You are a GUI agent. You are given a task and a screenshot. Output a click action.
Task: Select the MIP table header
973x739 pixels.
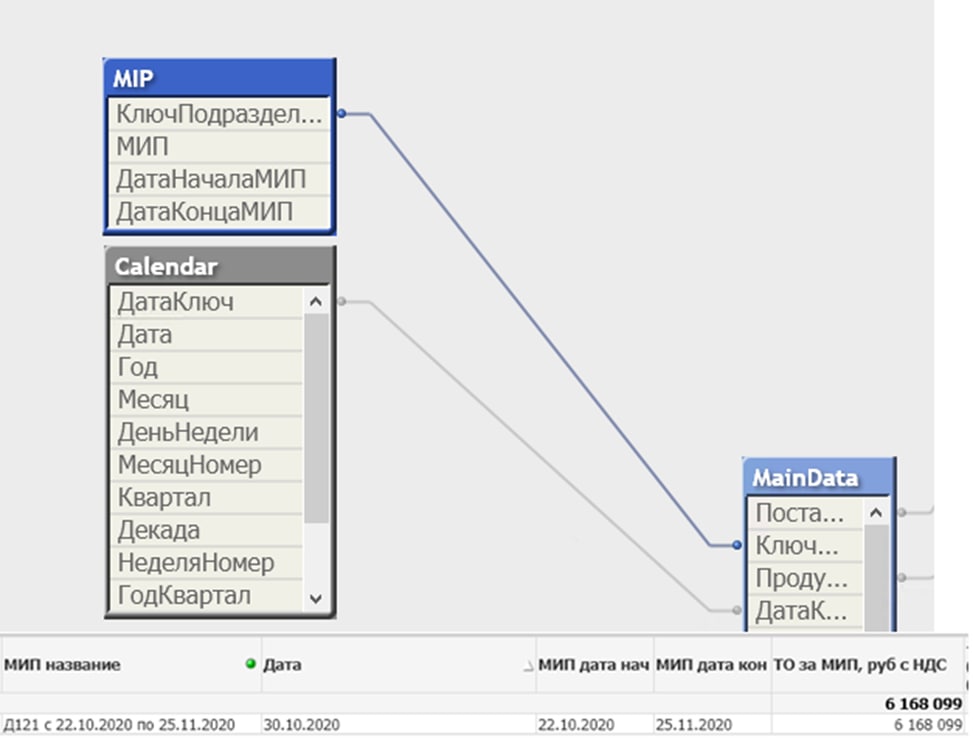[x=219, y=78]
